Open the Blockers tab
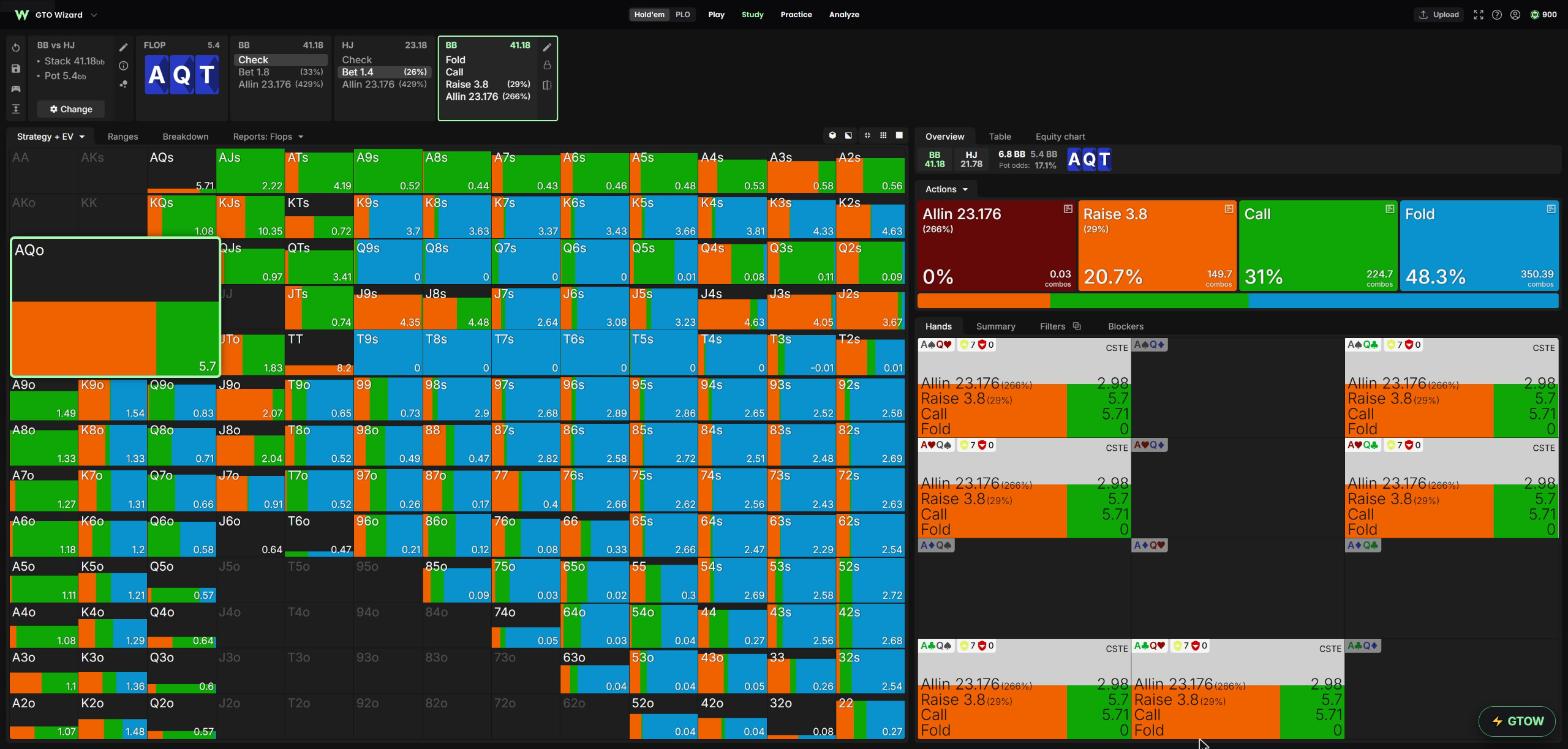This screenshot has width=1568, height=749. click(x=1125, y=326)
